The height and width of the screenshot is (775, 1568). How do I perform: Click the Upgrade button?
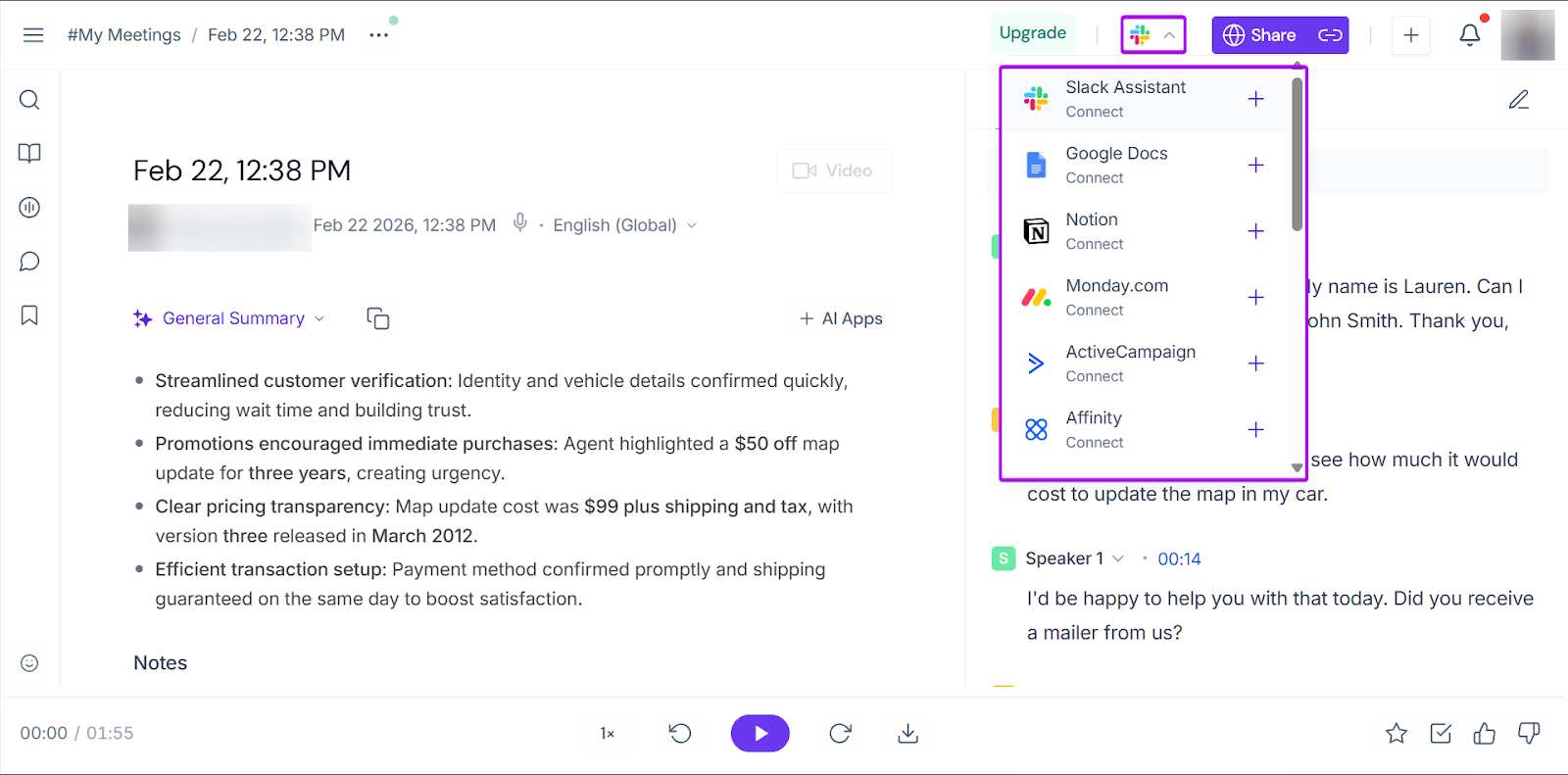coord(1033,33)
